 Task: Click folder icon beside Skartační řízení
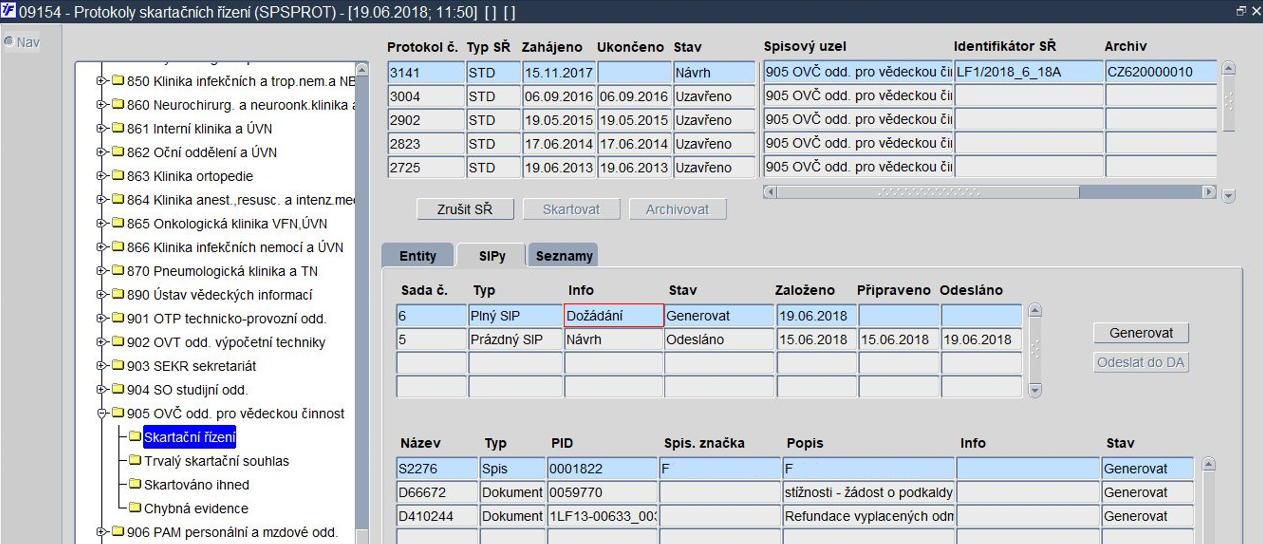pyautogui.click(x=135, y=437)
